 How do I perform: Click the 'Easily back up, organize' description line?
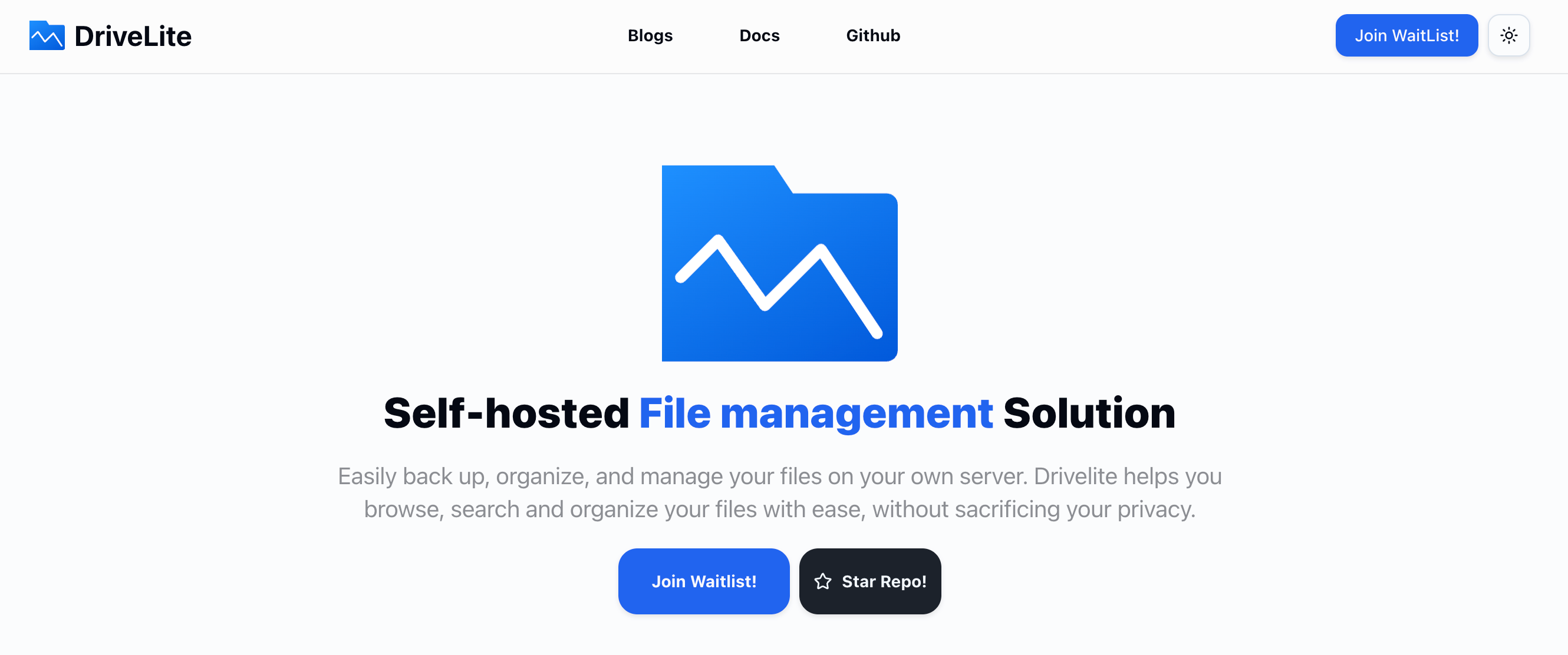point(463,475)
